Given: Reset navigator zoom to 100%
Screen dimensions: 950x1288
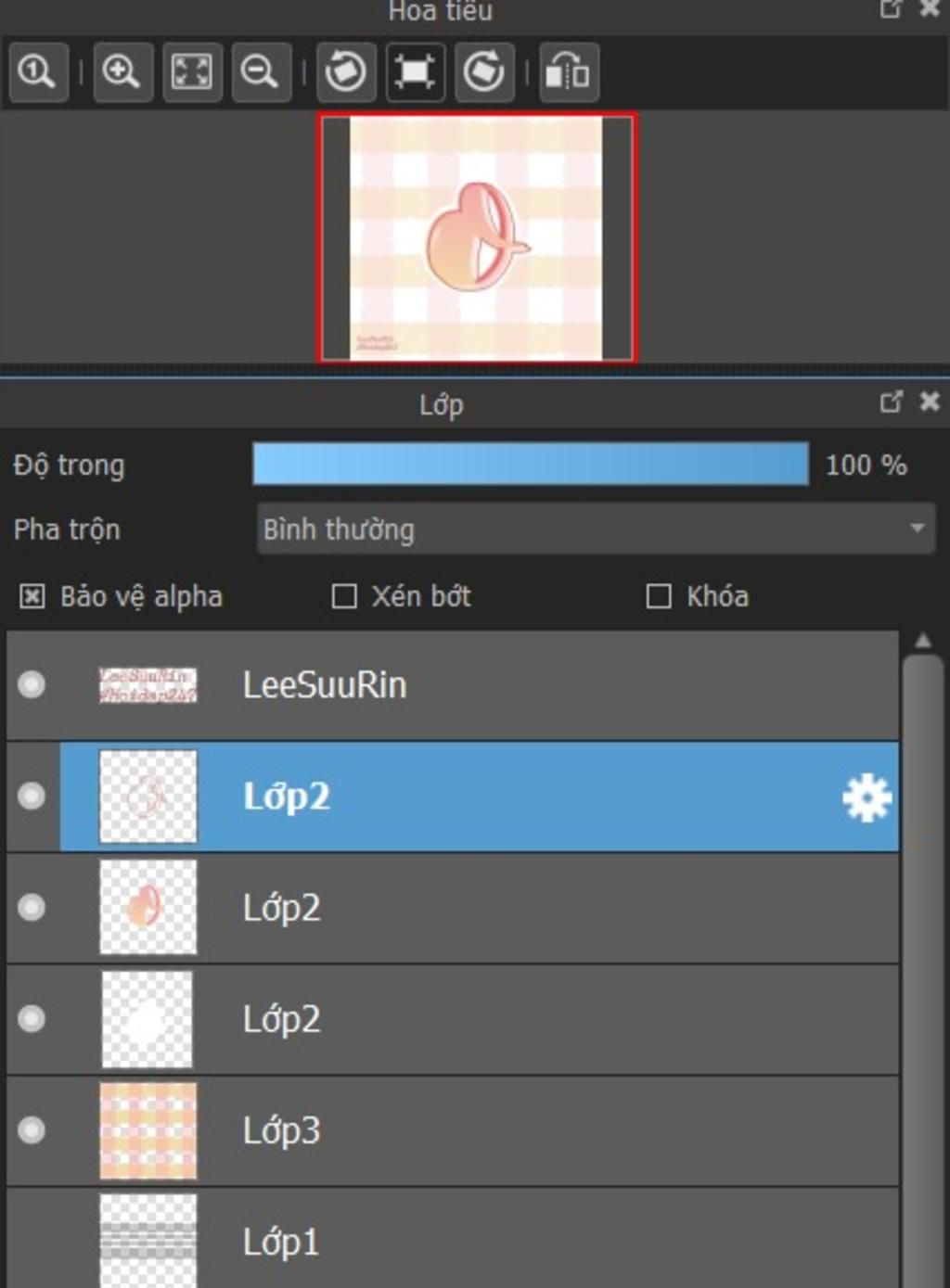Looking at the screenshot, I should pyautogui.click(x=38, y=71).
